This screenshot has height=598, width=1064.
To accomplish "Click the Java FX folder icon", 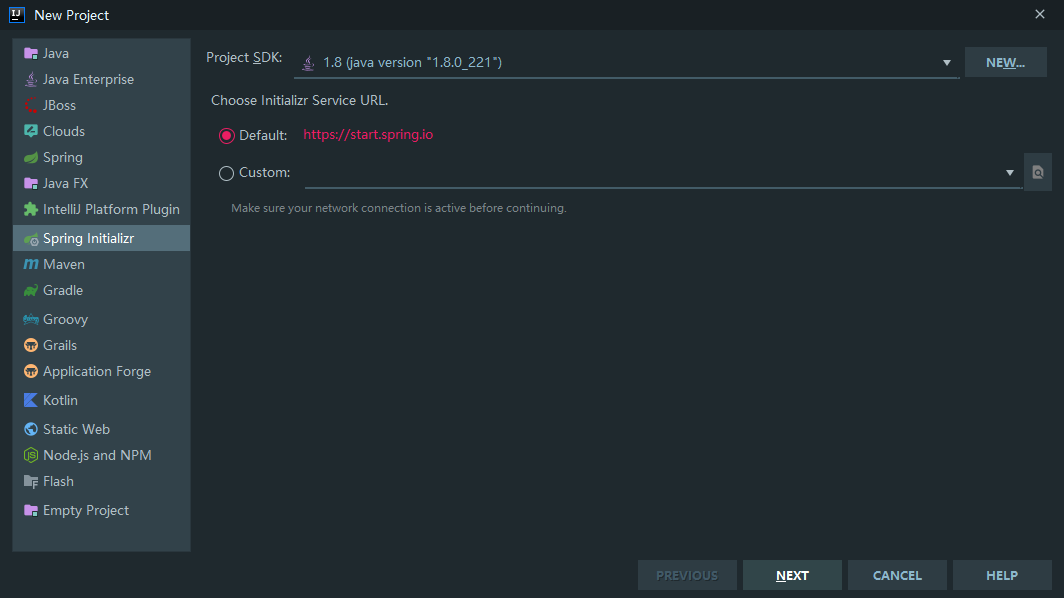I will click(31, 183).
